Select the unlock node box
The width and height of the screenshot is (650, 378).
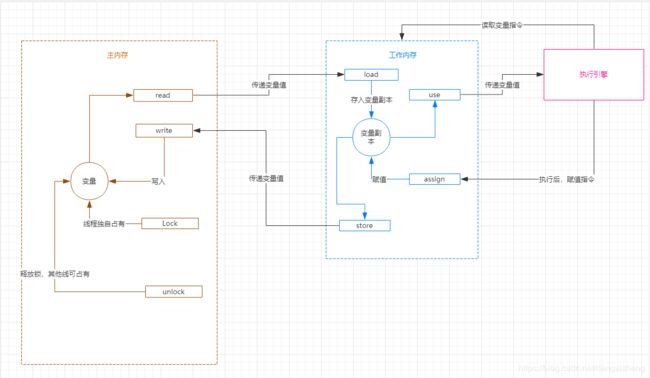pos(174,292)
